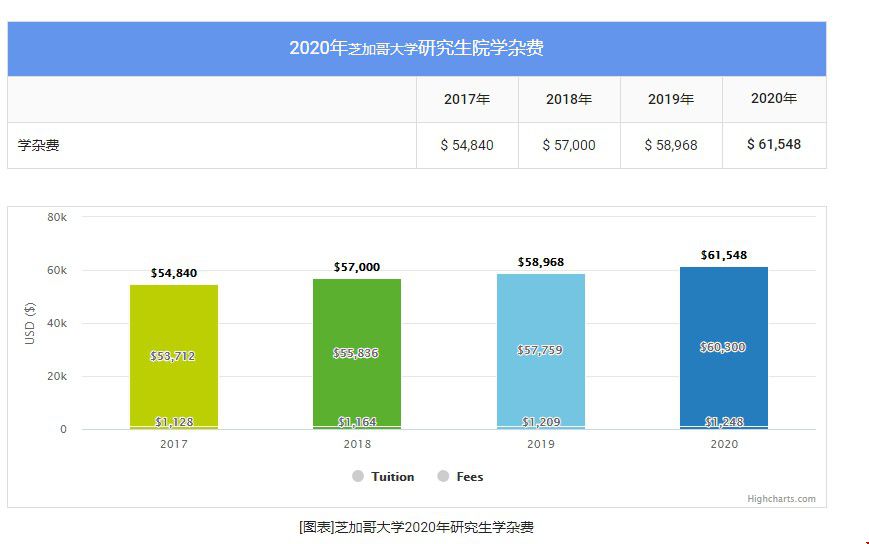Click the Tuition legend circle marker

click(x=358, y=476)
